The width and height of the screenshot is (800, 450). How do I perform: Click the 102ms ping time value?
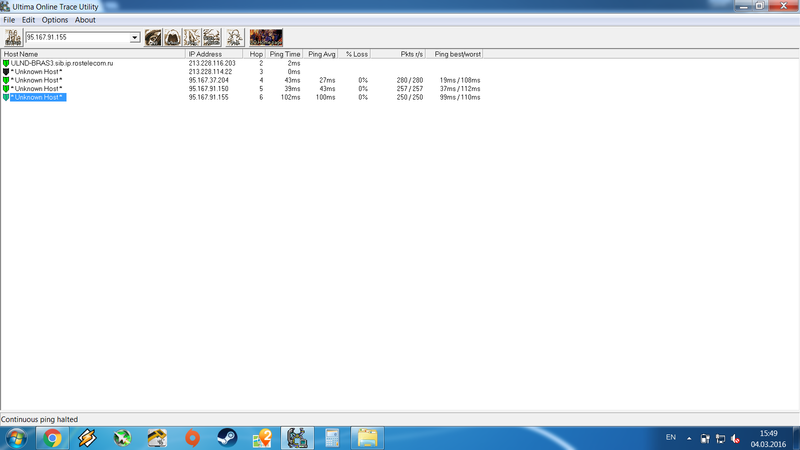coord(290,97)
